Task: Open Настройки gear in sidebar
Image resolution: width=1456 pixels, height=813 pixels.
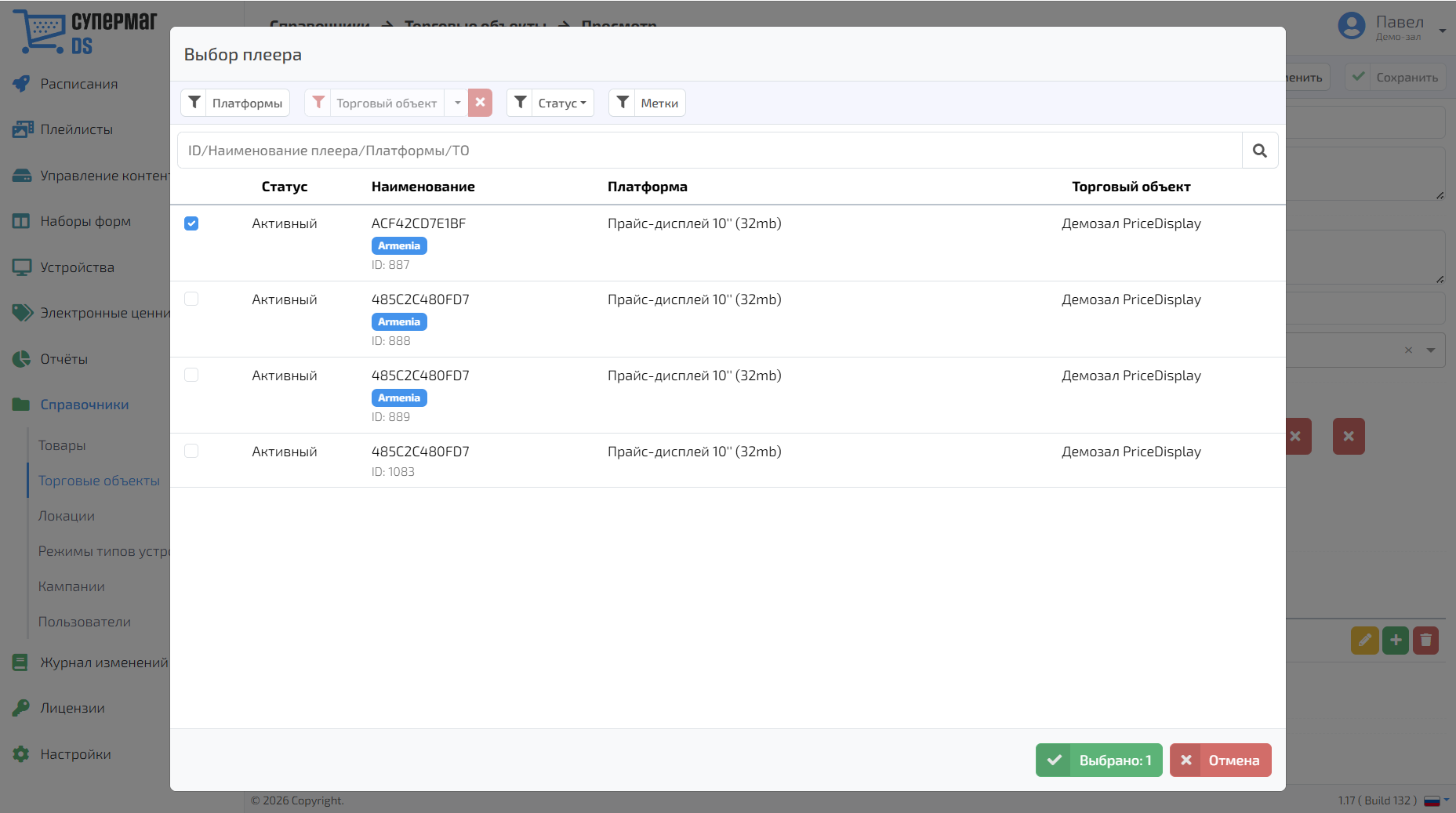Action: click(x=21, y=754)
